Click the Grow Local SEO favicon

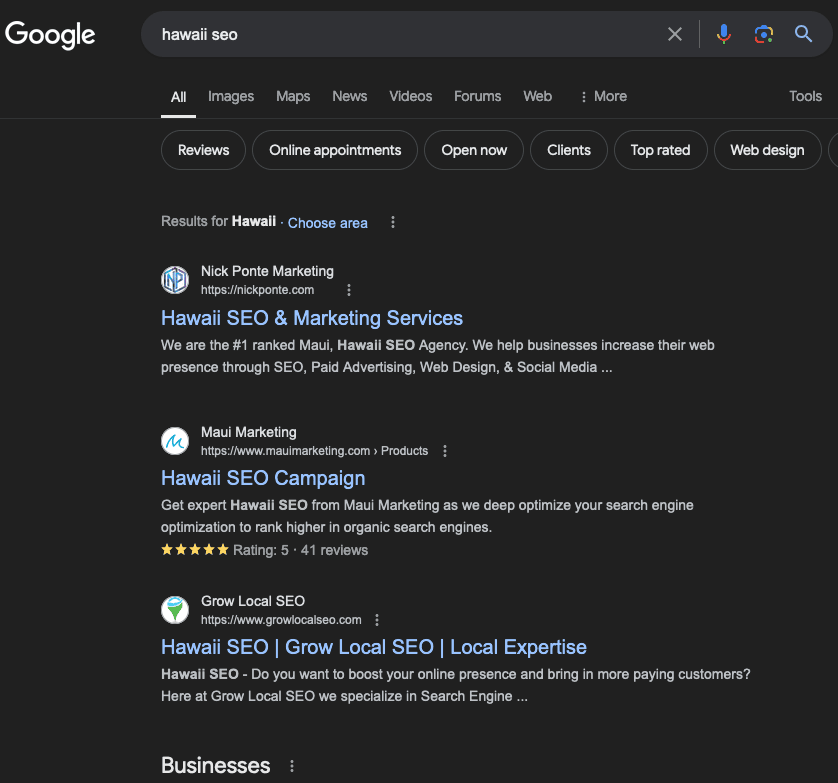coord(175,610)
